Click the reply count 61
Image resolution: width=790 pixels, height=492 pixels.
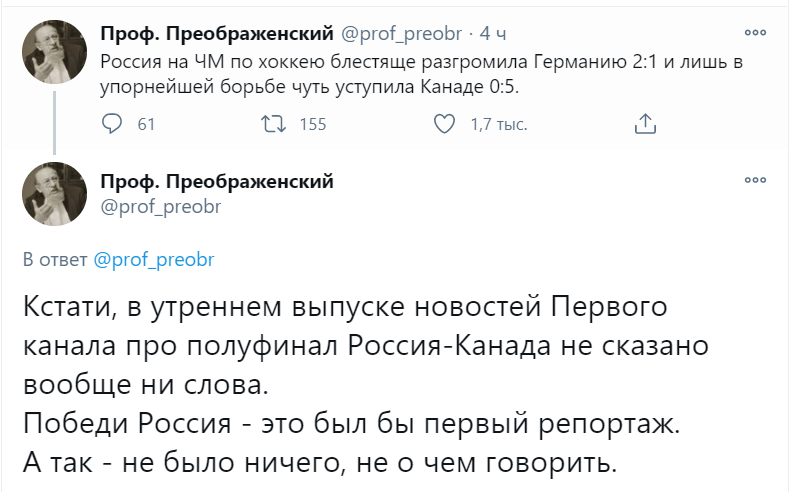tap(146, 125)
